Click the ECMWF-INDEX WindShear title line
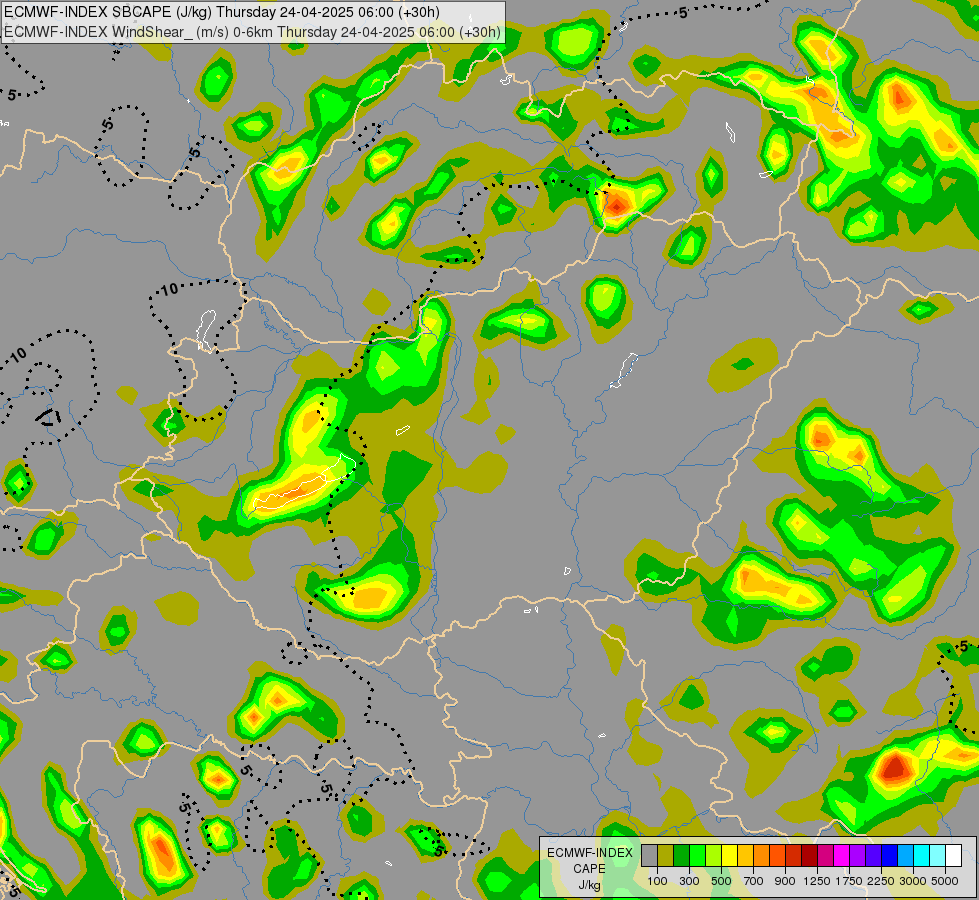This screenshot has width=979, height=900. click(x=252, y=32)
